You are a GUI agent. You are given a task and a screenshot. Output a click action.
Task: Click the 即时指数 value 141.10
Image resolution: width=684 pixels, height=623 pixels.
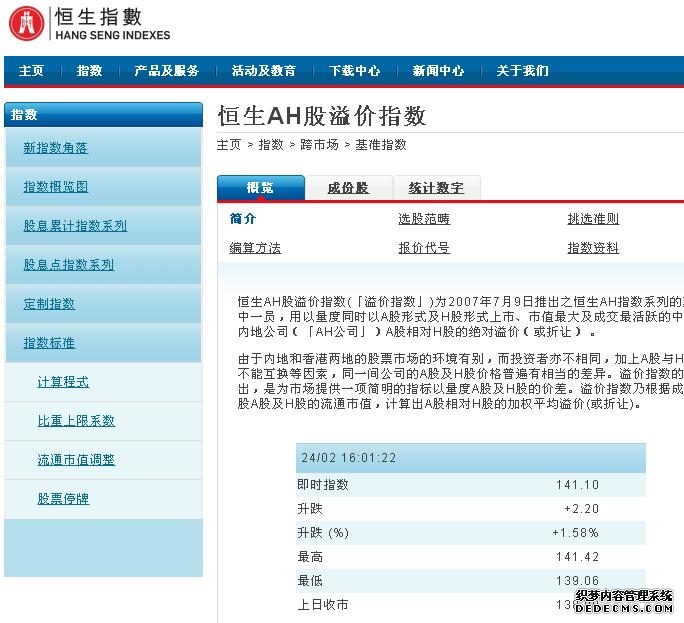[x=577, y=485]
